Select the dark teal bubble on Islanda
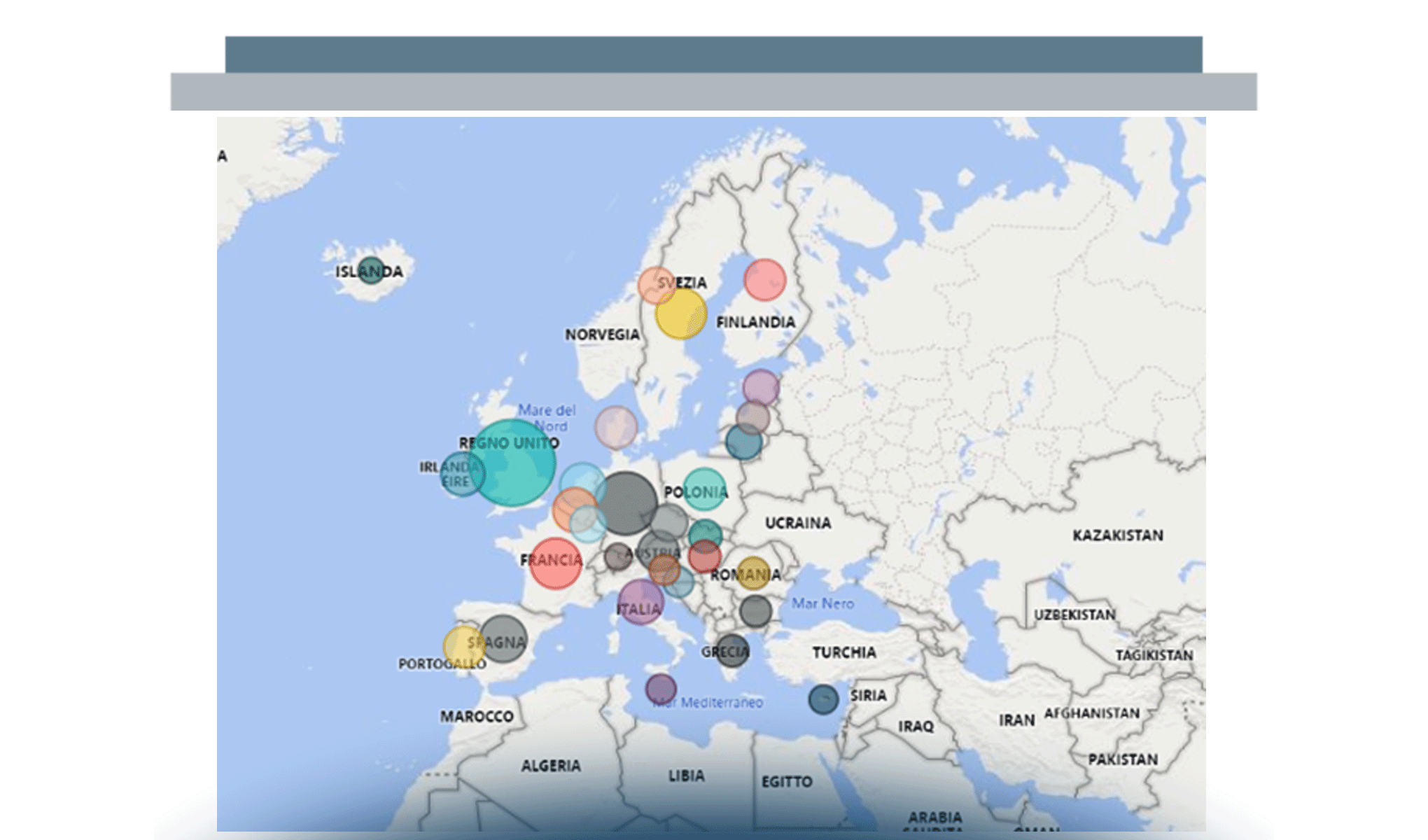The height and width of the screenshot is (840, 1428). (x=370, y=270)
